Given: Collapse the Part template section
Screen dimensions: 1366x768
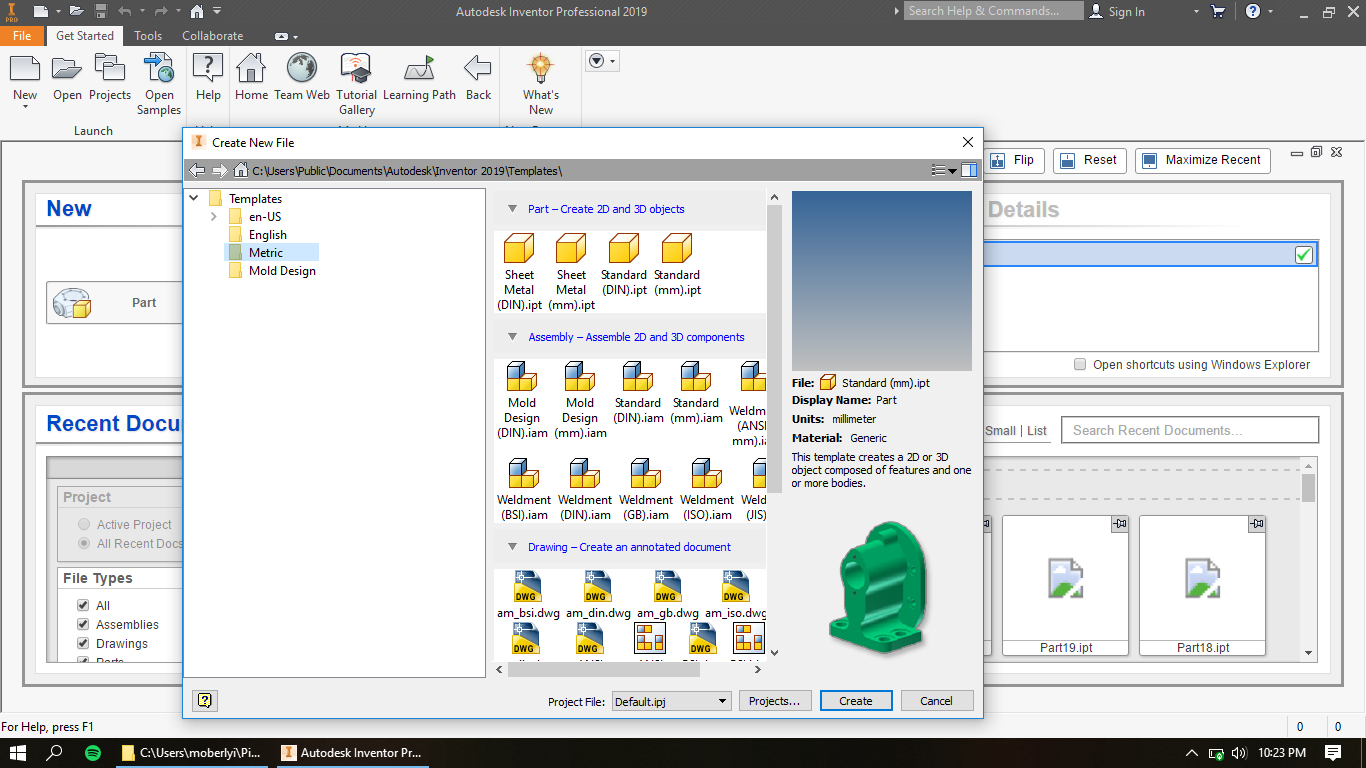Looking at the screenshot, I should (x=512, y=209).
